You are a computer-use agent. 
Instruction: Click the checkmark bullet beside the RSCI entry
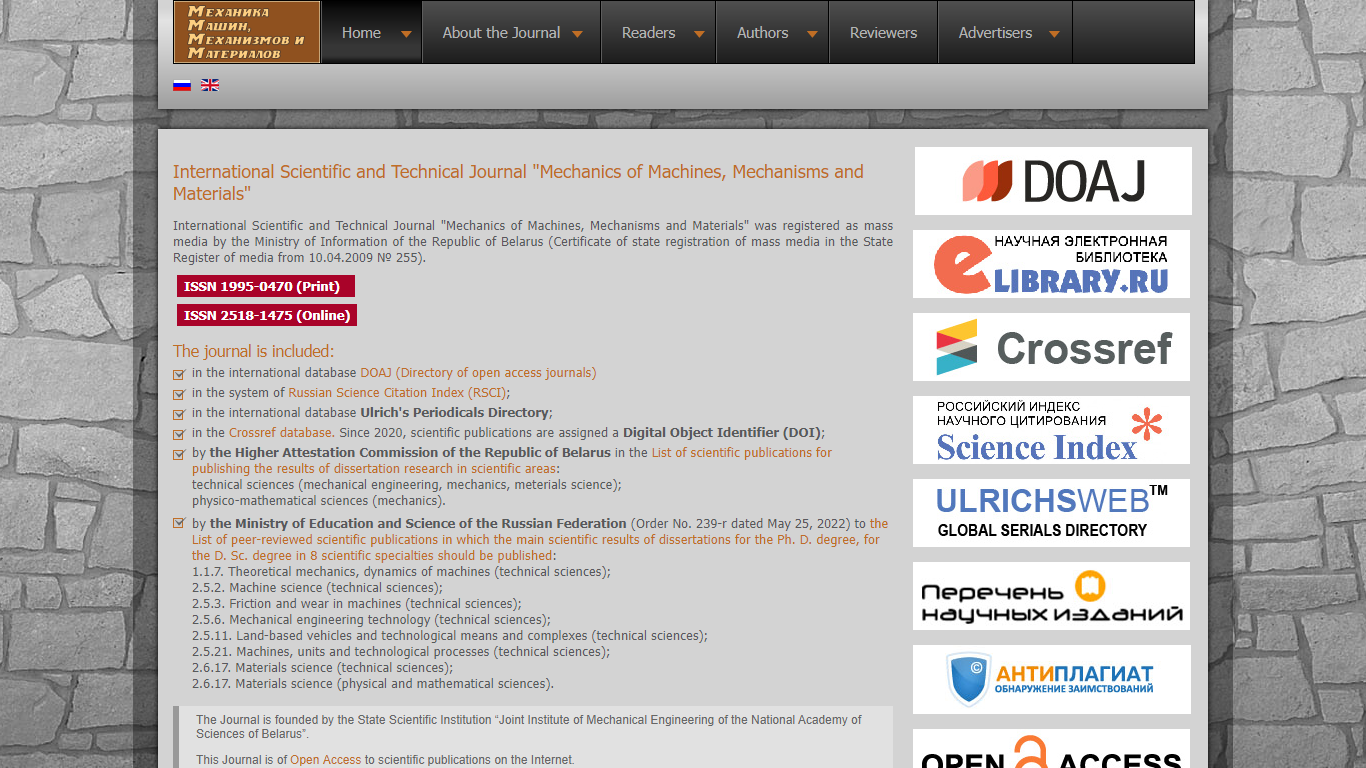pos(179,394)
